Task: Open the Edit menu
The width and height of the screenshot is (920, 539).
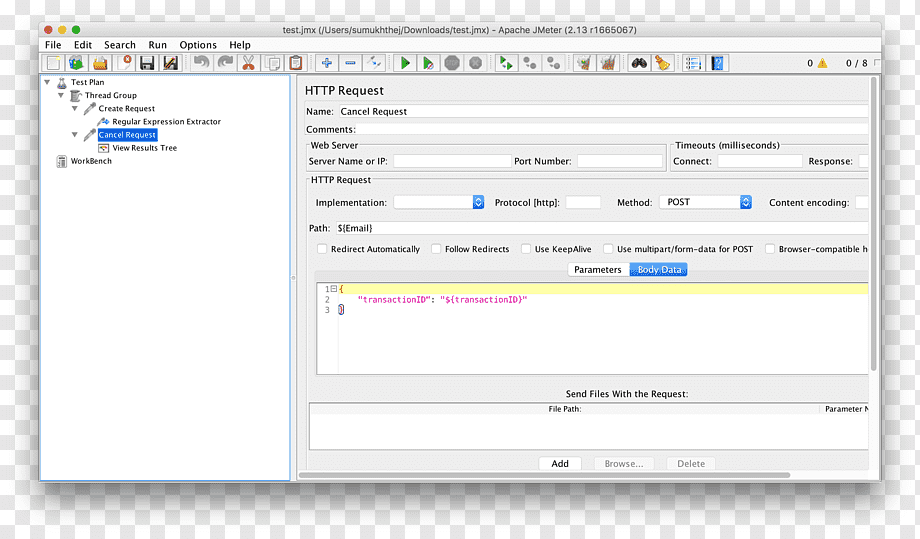Action: [83, 45]
